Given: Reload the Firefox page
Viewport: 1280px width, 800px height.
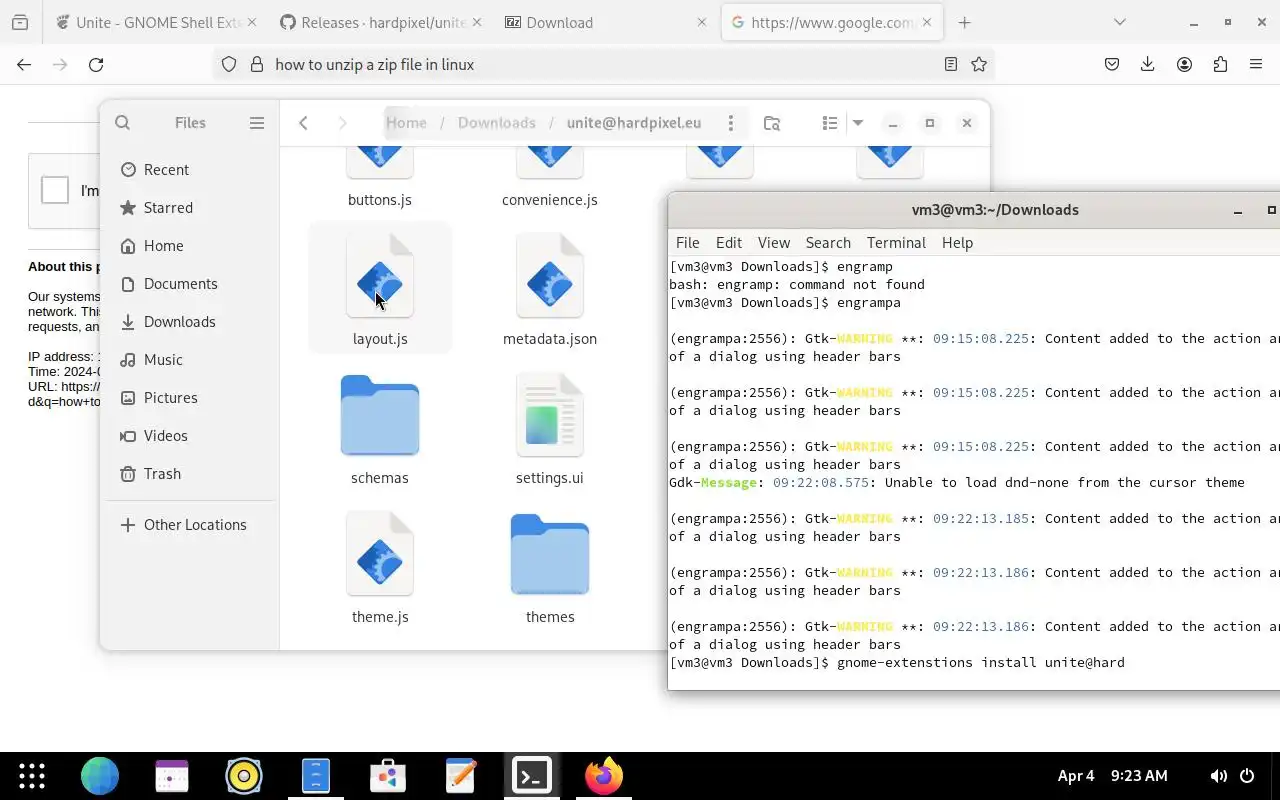Looking at the screenshot, I should (96, 64).
